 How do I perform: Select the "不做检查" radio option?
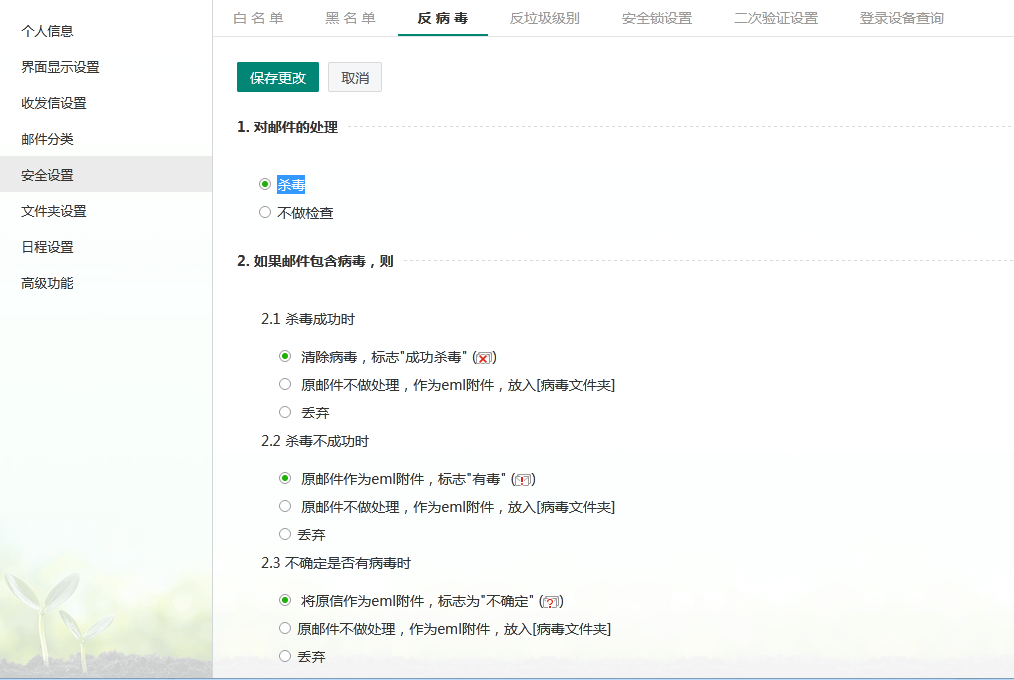click(x=265, y=213)
